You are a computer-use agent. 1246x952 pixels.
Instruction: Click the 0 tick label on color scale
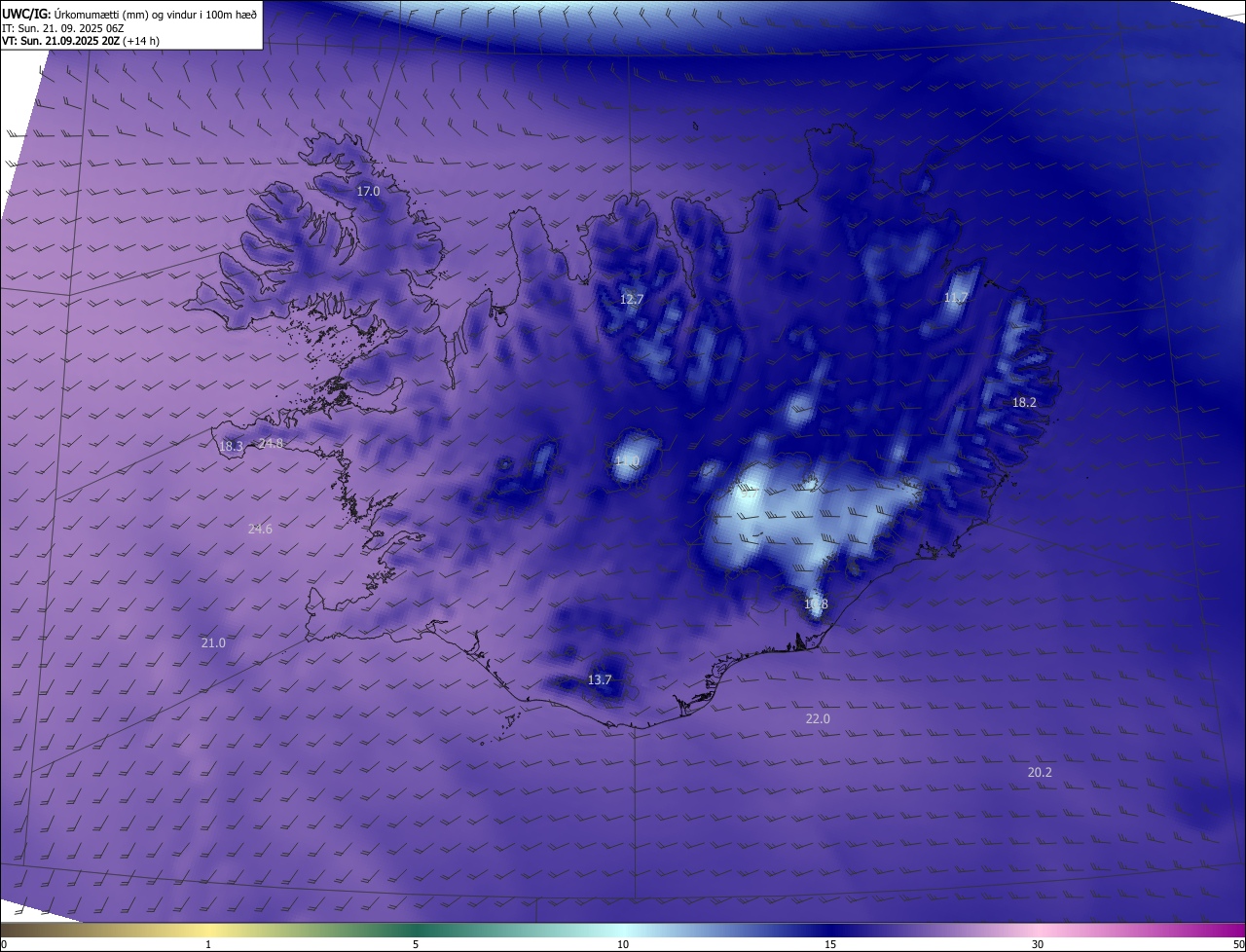(4, 944)
